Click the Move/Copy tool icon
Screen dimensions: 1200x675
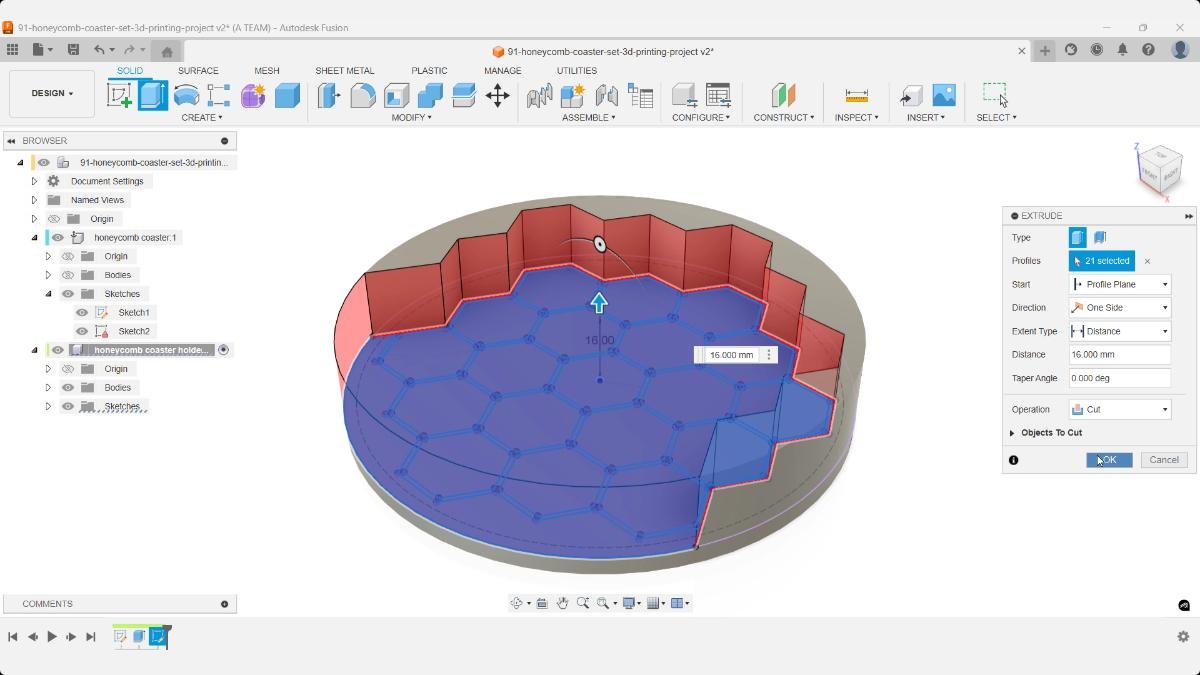pos(497,95)
